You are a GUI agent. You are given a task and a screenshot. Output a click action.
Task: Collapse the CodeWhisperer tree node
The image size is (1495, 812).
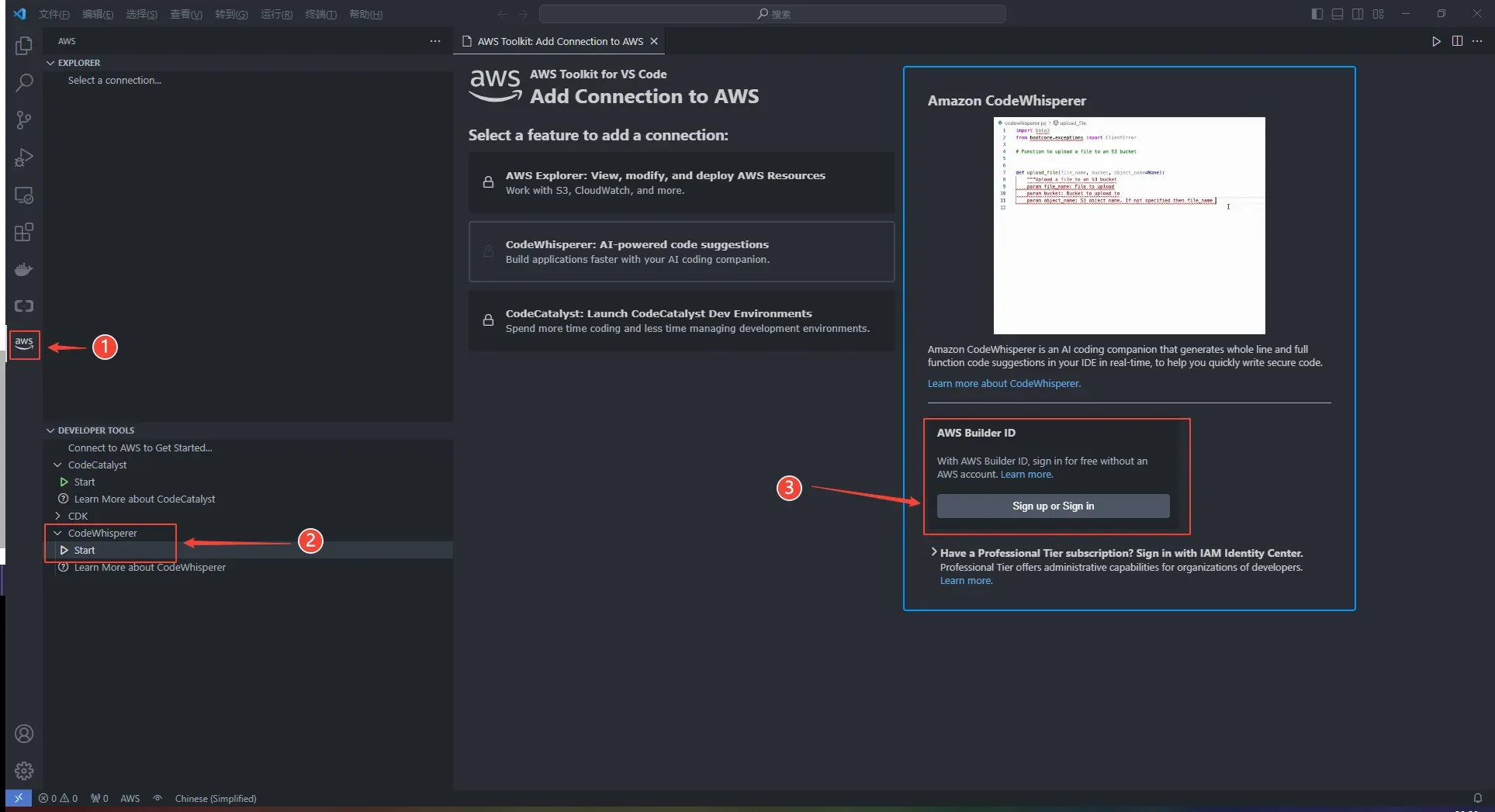click(x=57, y=533)
